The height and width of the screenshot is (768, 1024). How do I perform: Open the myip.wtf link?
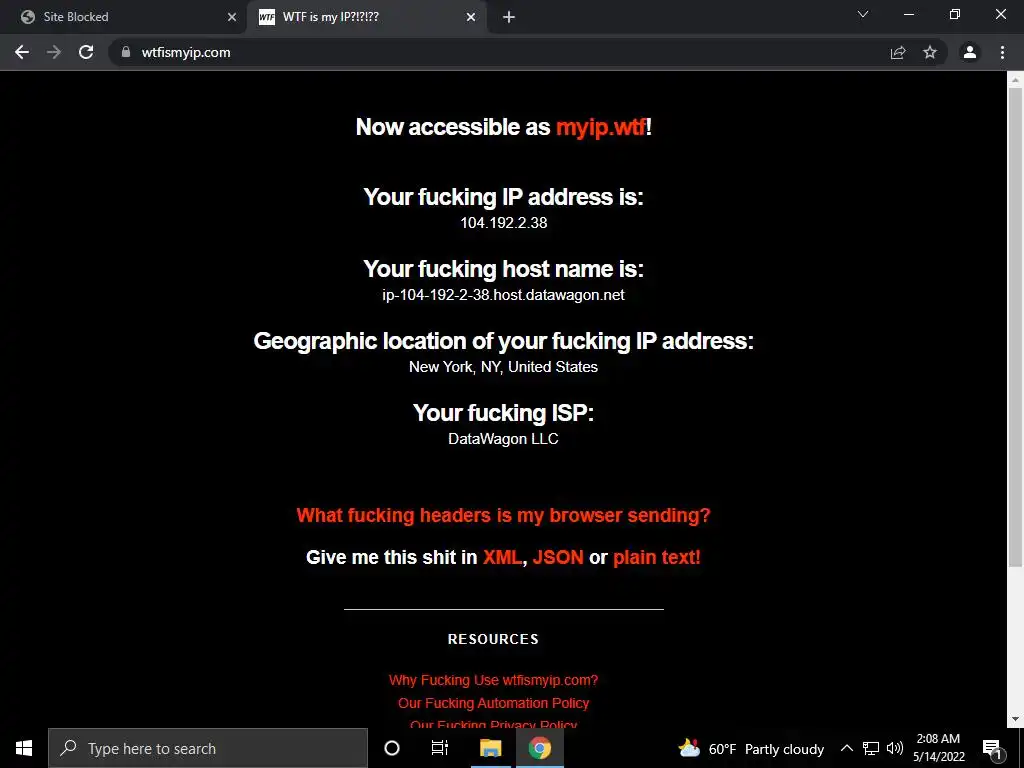[600, 127]
